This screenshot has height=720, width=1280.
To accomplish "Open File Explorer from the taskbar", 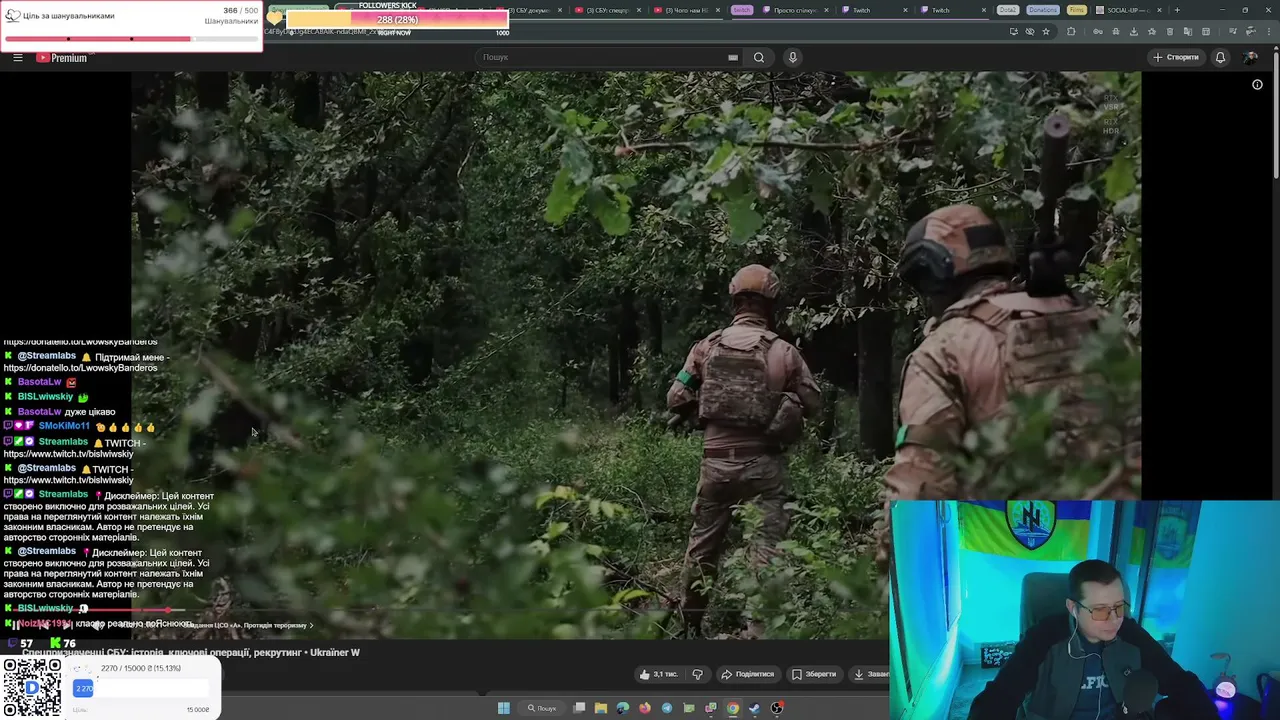I will pos(601,708).
